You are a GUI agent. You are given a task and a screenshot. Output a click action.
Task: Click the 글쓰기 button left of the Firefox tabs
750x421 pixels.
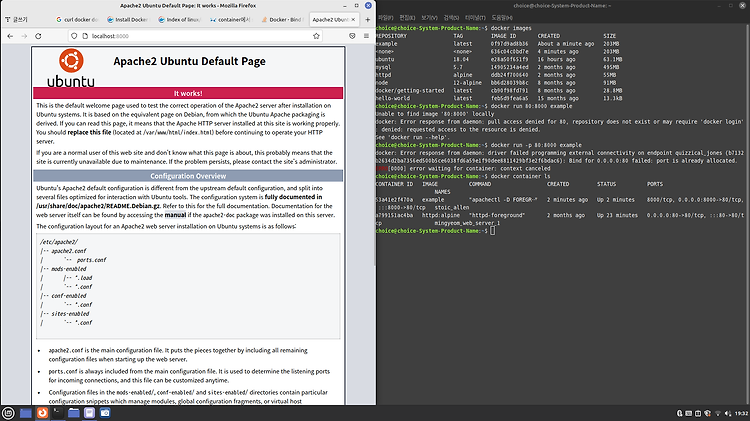tap(16, 20)
